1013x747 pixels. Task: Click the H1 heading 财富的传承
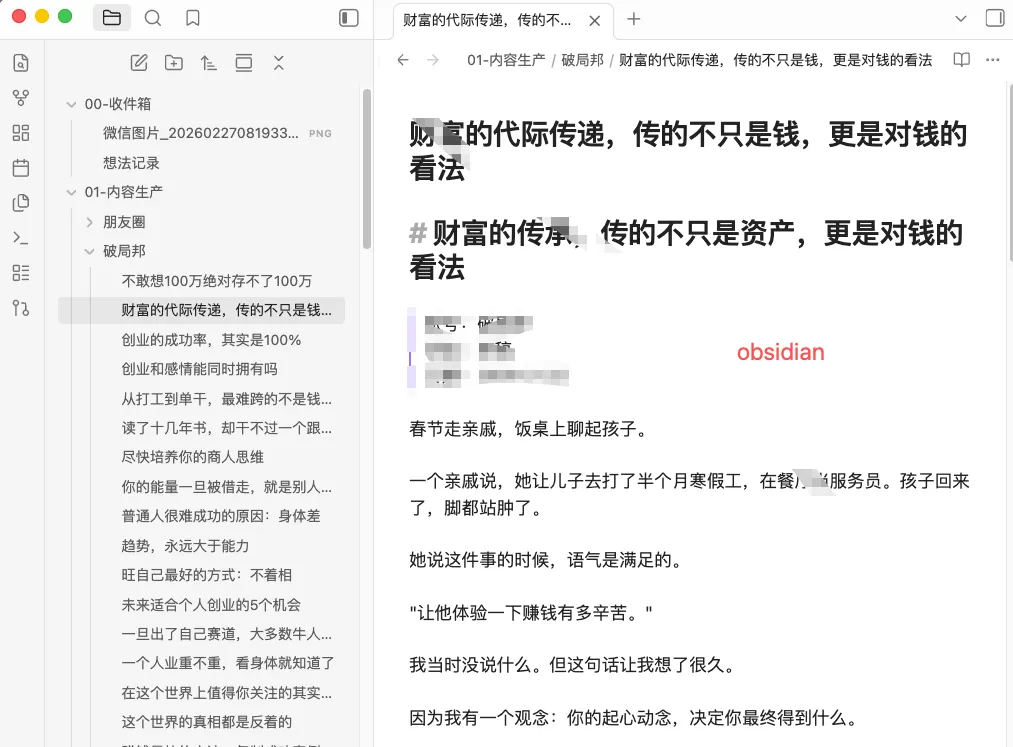coord(687,249)
